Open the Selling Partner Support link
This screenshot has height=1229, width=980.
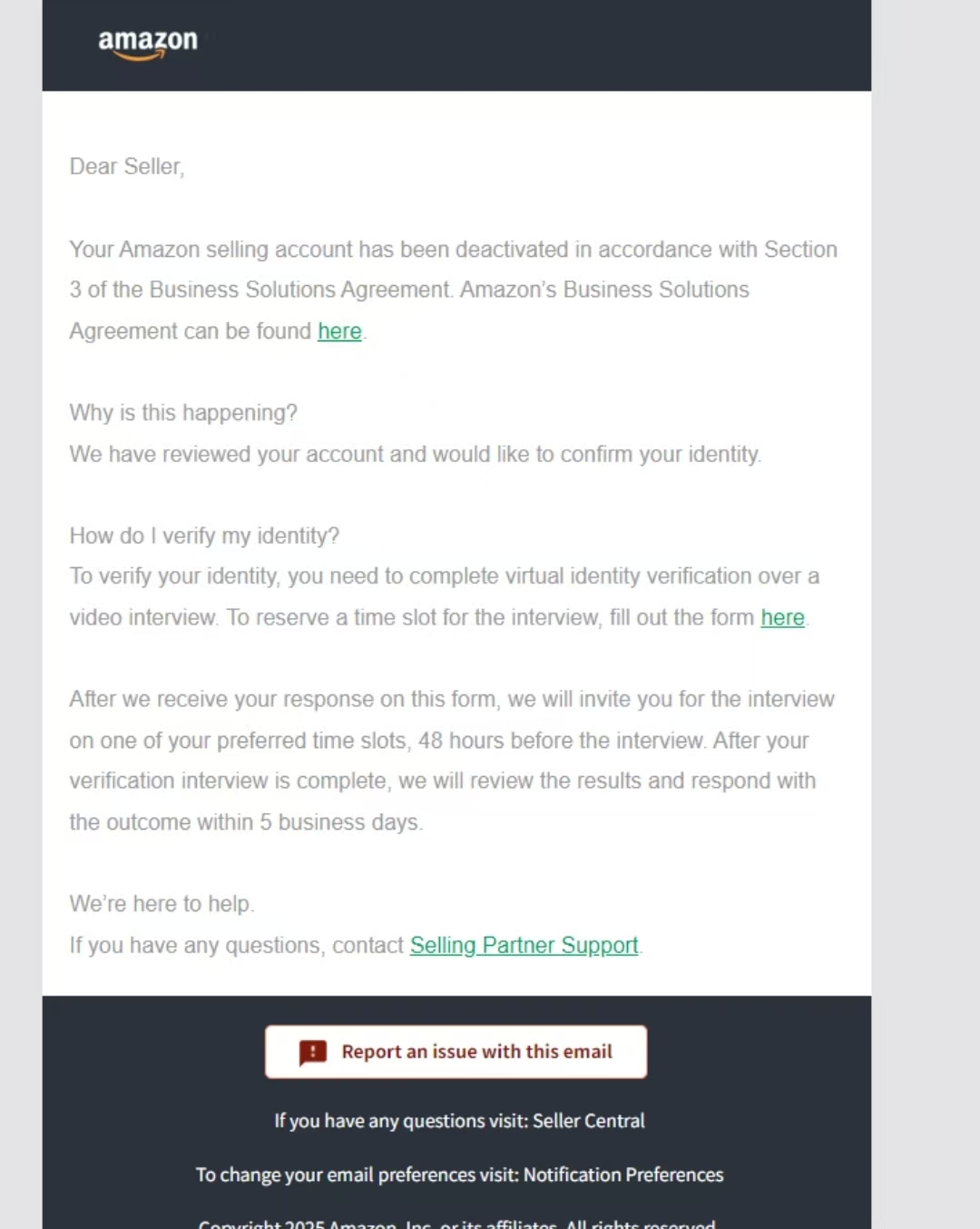coord(524,945)
